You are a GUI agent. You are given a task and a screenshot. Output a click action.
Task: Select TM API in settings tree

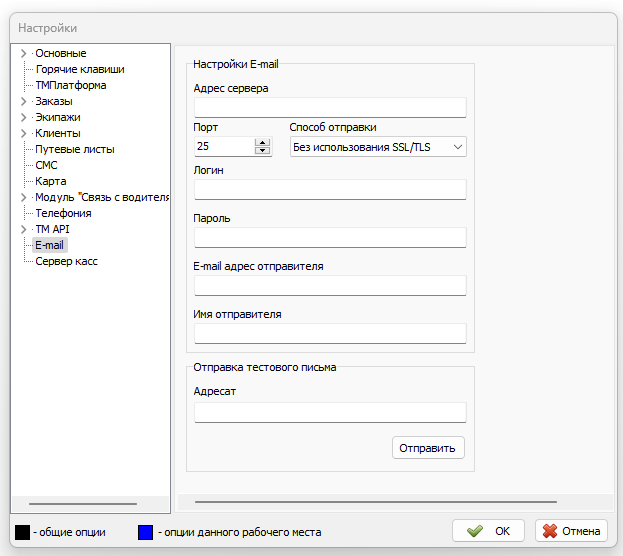(x=52, y=229)
